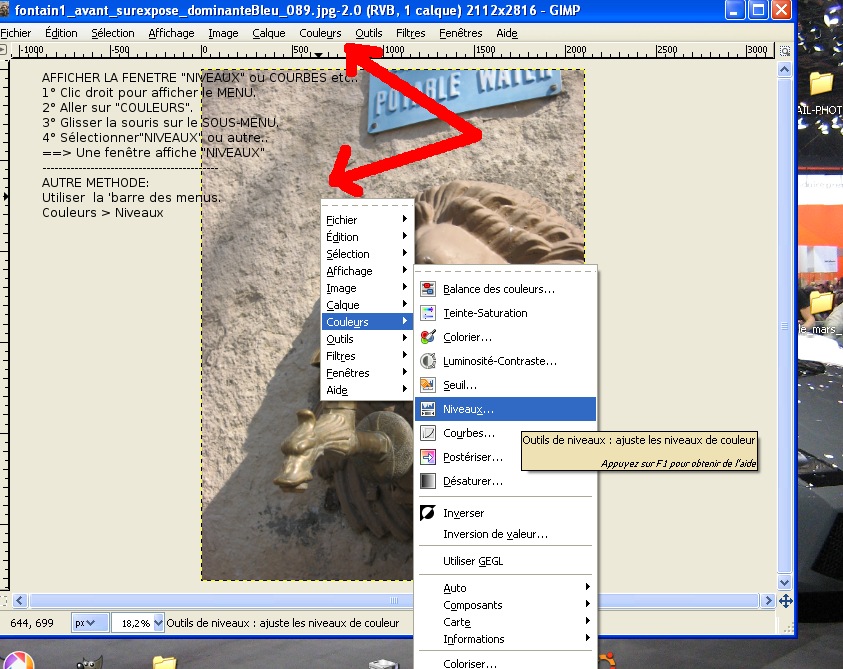
Task: Select Teinte-Saturation entry
Action: (505, 313)
